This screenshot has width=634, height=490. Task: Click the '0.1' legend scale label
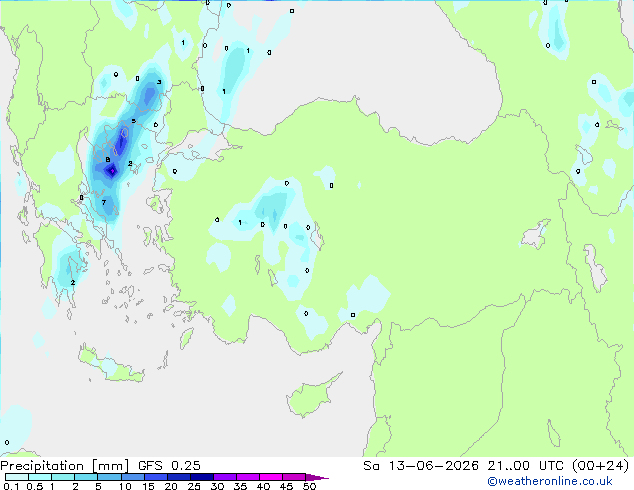[x=11, y=486]
